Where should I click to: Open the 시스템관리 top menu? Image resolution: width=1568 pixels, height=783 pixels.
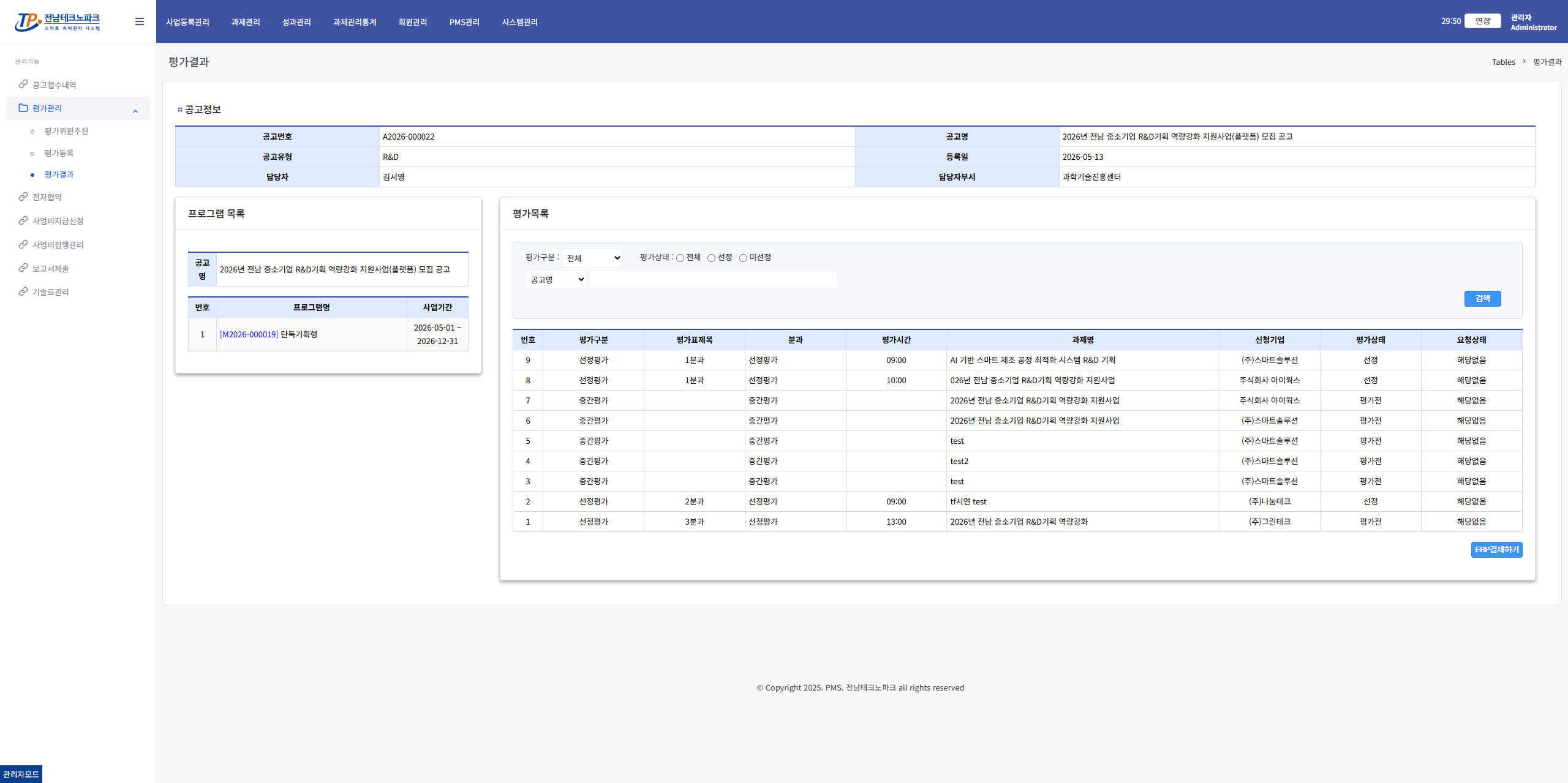[x=520, y=22]
